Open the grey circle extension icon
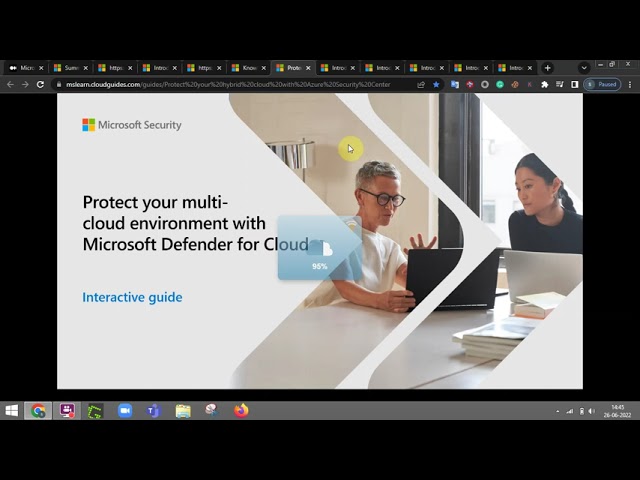The image size is (640, 480). [484, 84]
